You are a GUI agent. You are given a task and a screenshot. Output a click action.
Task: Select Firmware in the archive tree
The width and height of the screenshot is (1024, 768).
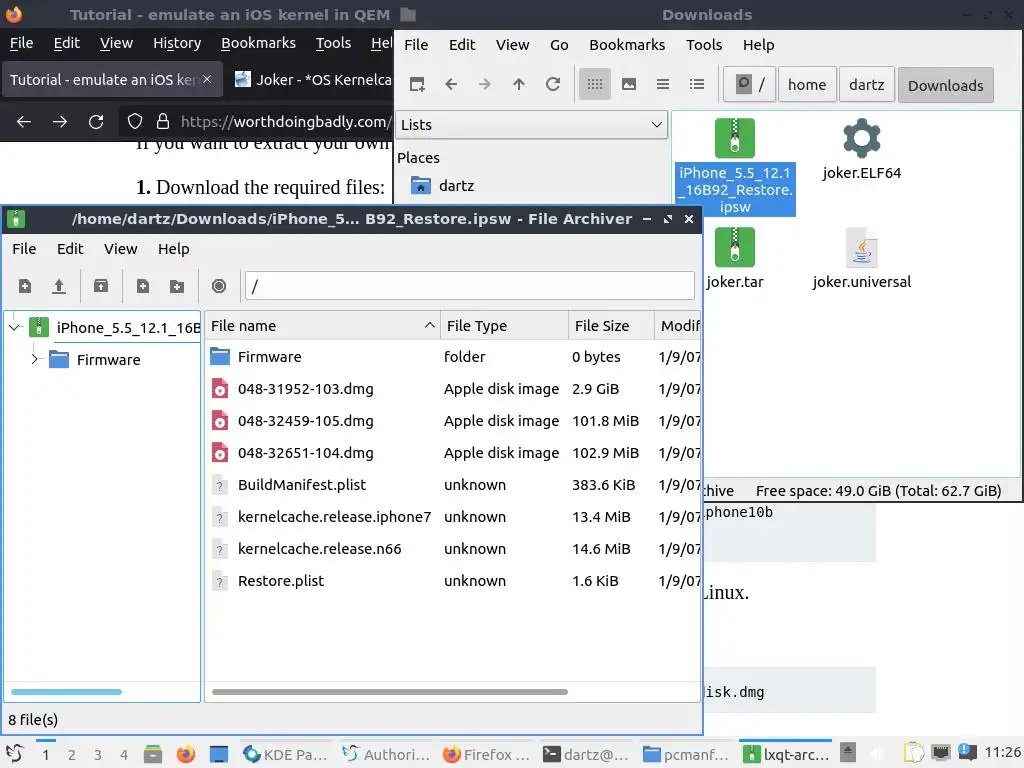pos(108,360)
